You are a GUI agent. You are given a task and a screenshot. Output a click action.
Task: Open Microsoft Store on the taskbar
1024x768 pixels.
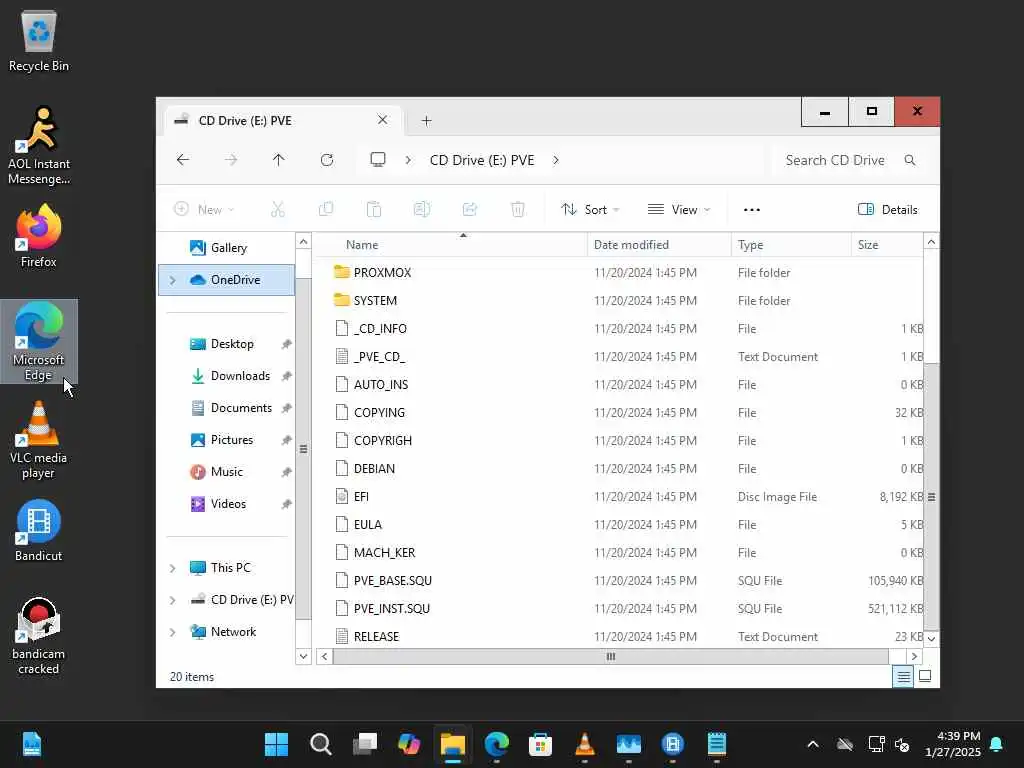(540, 744)
